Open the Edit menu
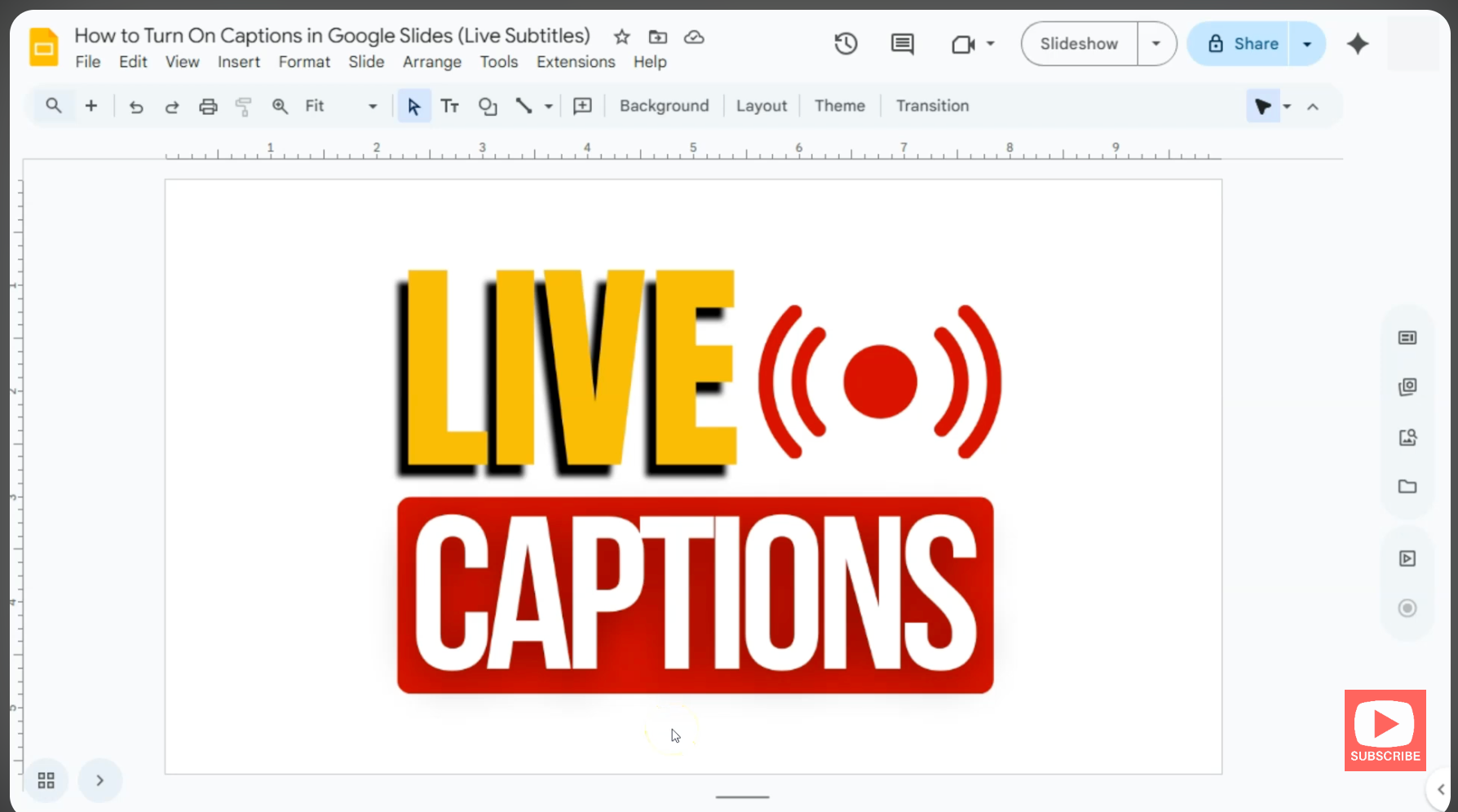1458x812 pixels. (133, 62)
